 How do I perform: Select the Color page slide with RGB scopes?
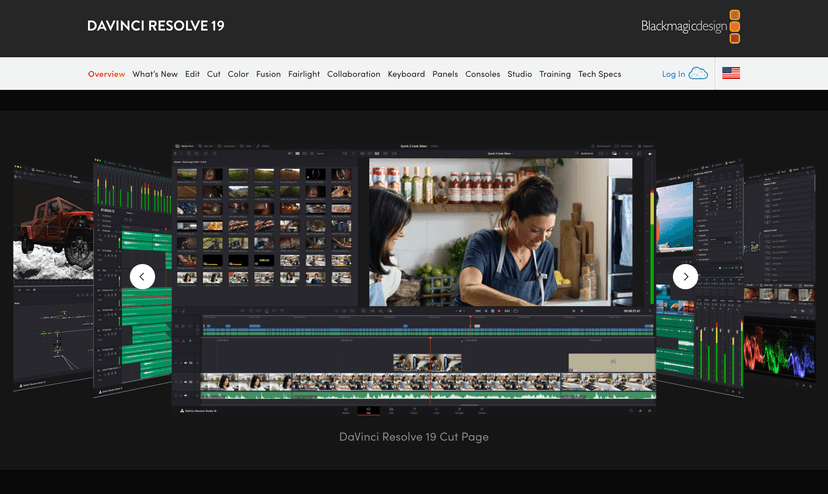[x=779, y=277]
